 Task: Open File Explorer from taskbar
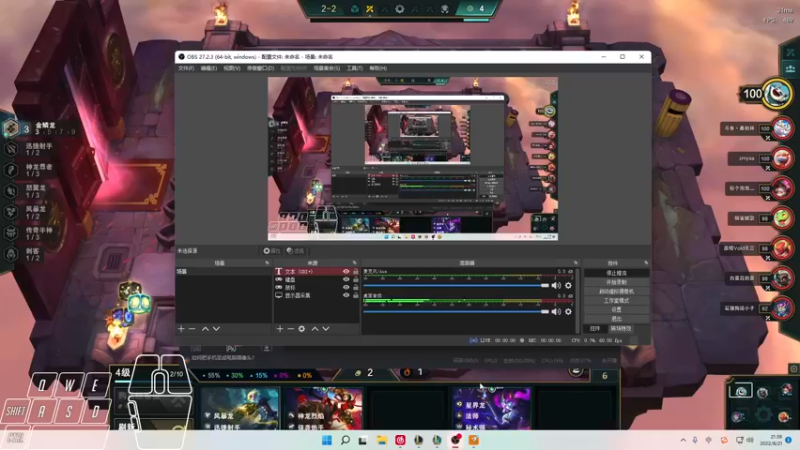point(382,440)
